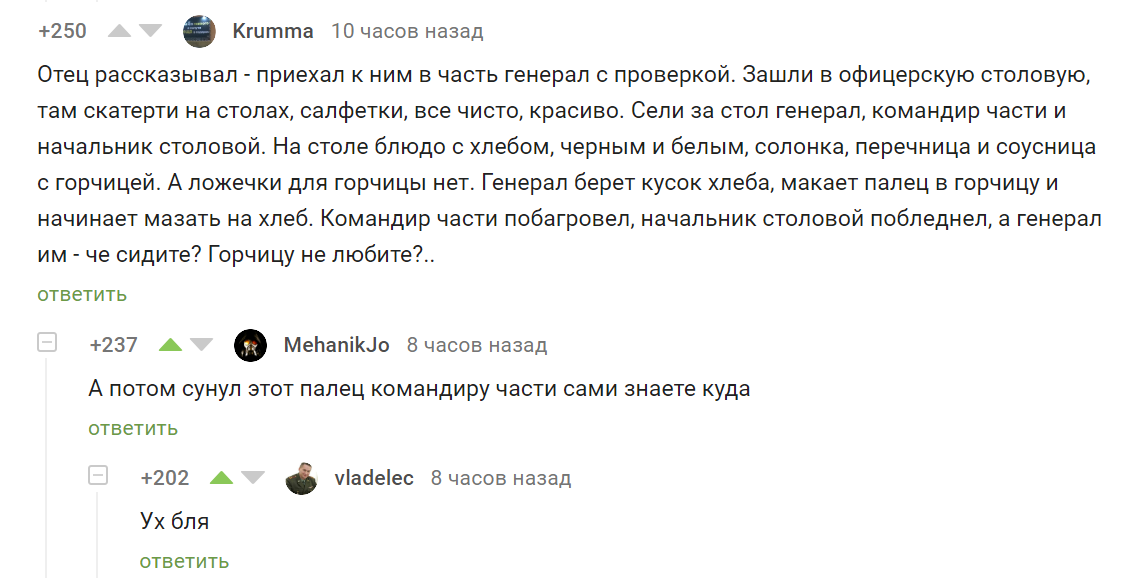Collapse vladelec's comment branch
Image resolution: width=1144 pixels, height=578 pixels.
pos(98,476)
